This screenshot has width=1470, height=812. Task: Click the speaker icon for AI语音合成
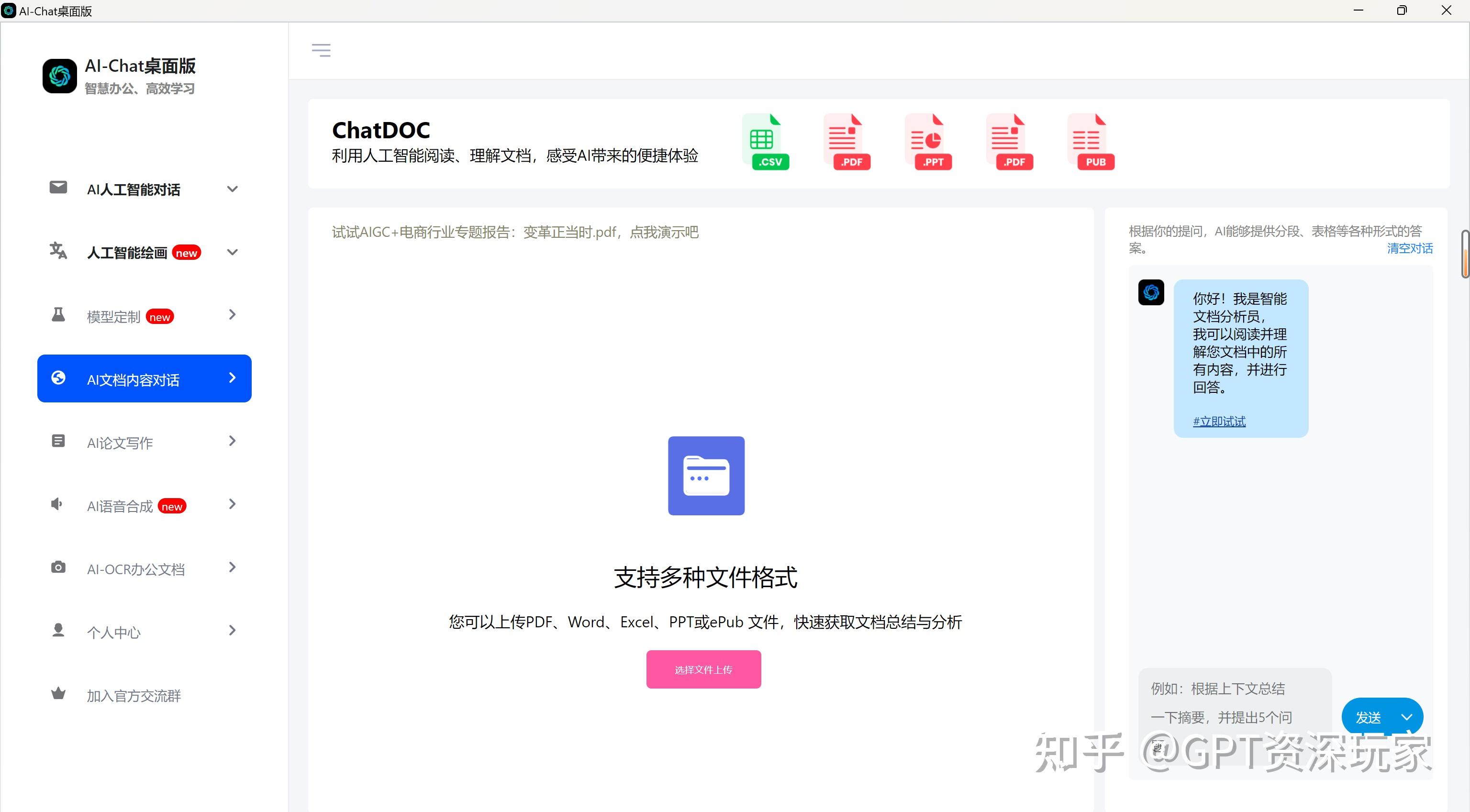pos(56,504)
